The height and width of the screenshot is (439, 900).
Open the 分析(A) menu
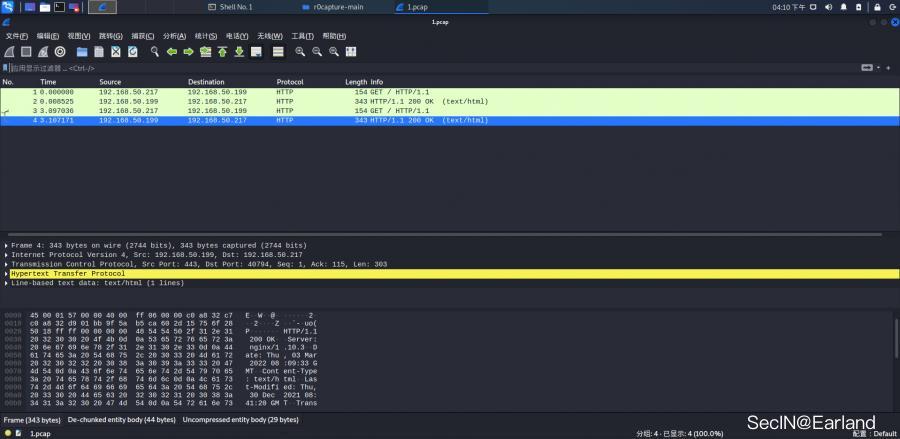[x=174, y=36]
